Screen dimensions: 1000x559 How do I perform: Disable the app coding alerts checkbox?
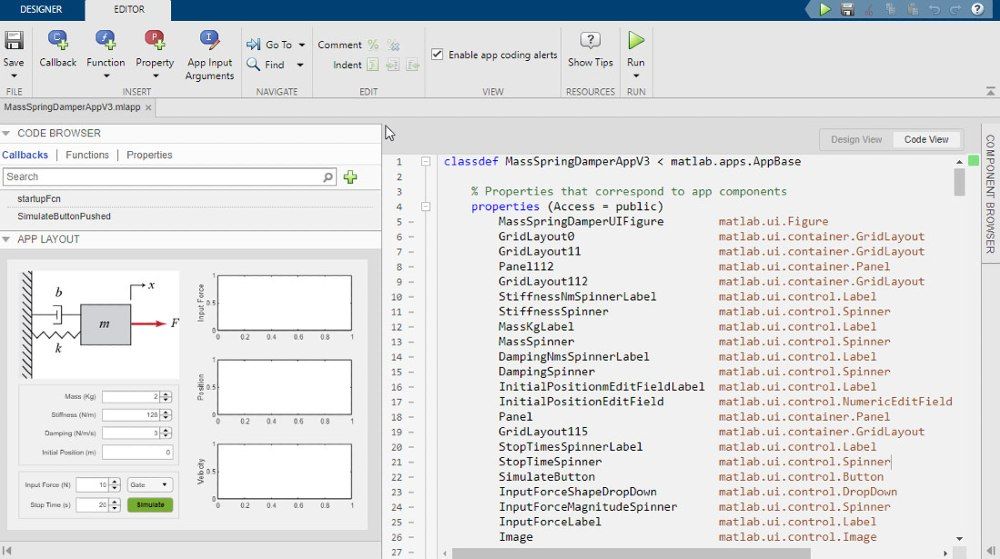(437, 55)
